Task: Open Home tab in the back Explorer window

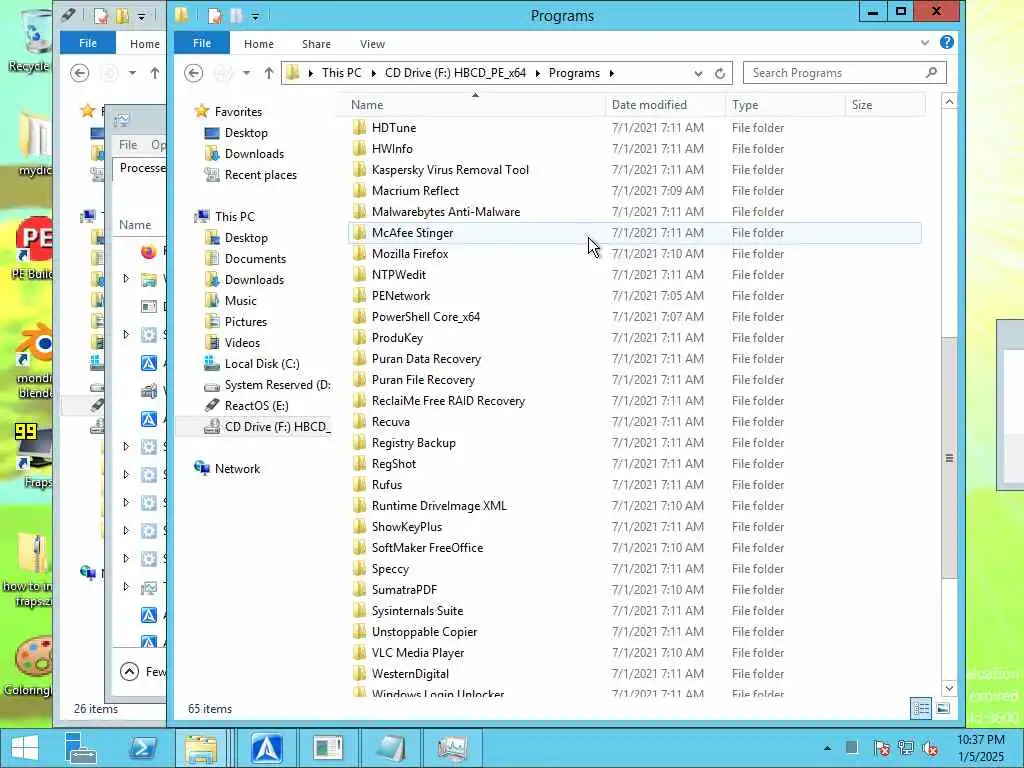Action: tap(144, 44)
